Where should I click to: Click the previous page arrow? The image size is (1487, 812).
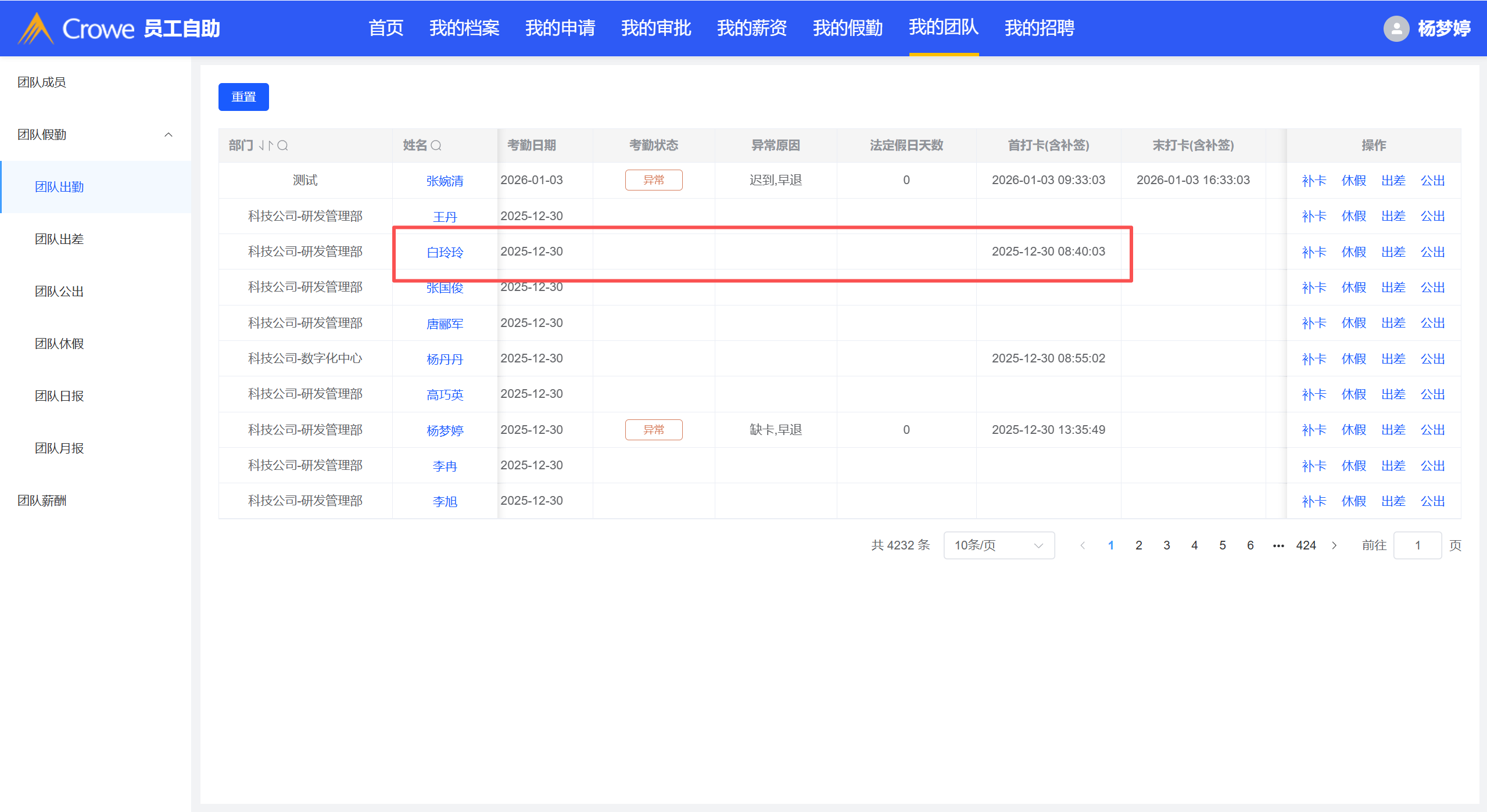coord(1083,545)
